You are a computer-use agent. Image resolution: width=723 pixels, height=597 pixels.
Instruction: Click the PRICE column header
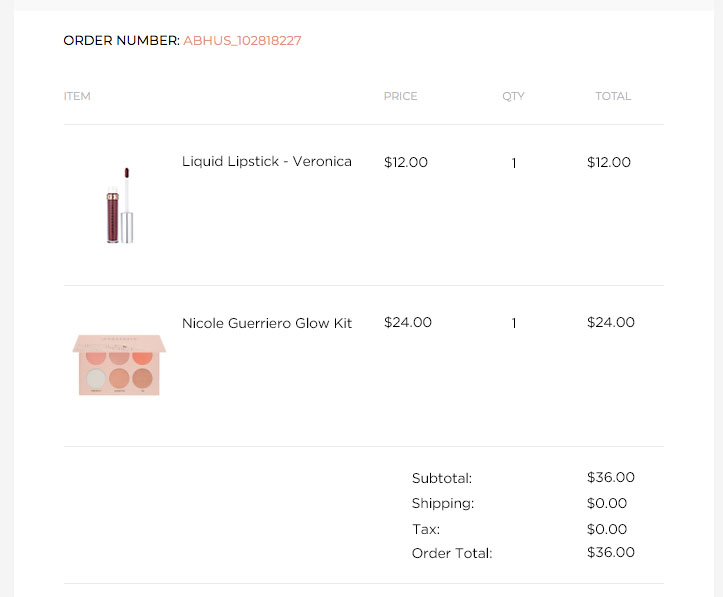tap(400, 96)
